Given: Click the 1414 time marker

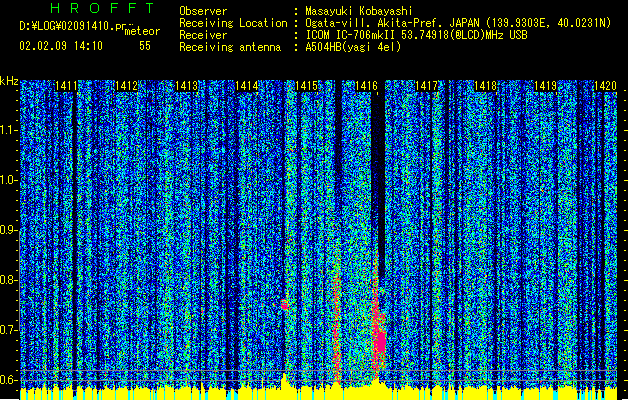Looking at the screenshot, I should click(x=246, y=85).
